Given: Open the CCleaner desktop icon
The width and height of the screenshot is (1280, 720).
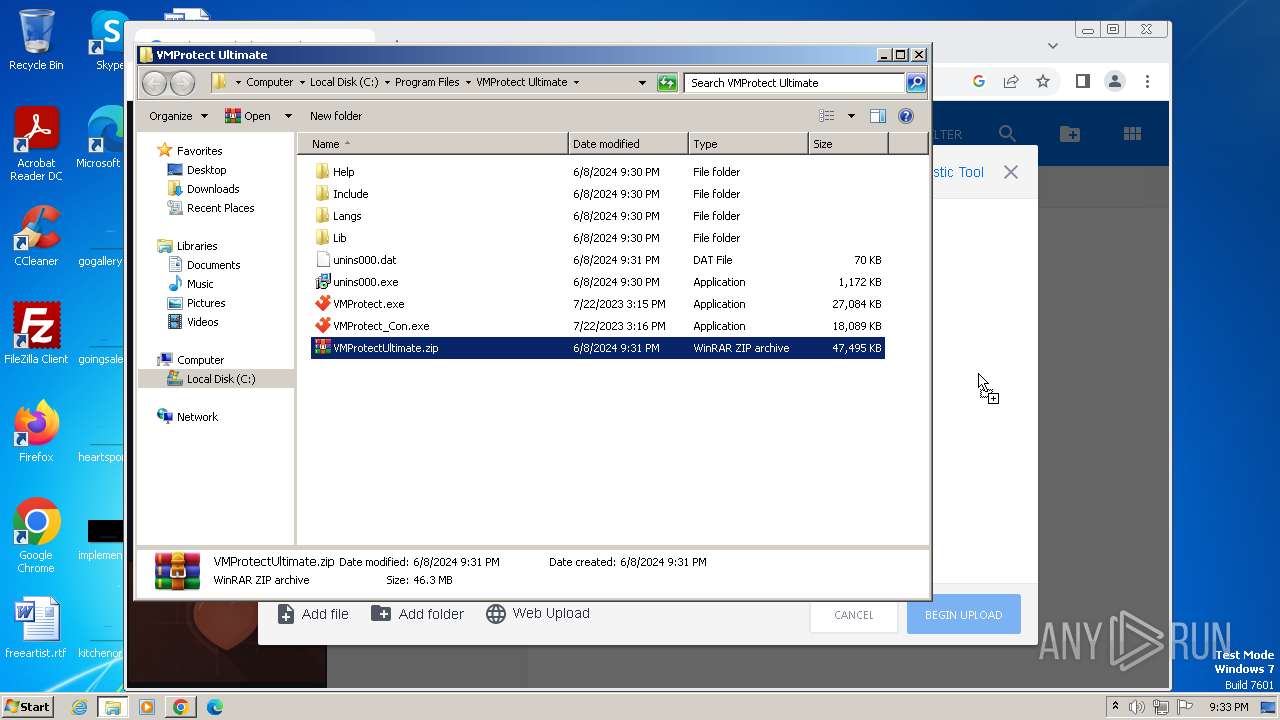Looking at the screenshot, I should coord(36,236).
